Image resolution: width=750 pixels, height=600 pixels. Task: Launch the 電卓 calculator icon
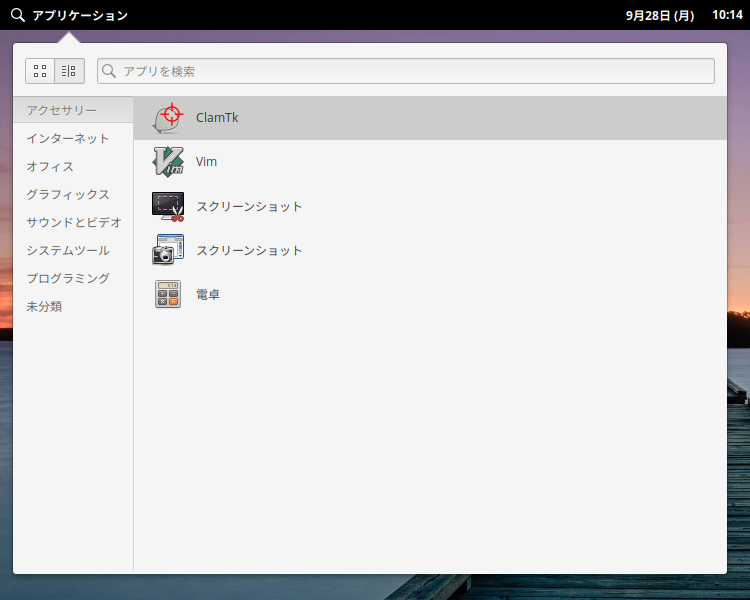(168, 294)
